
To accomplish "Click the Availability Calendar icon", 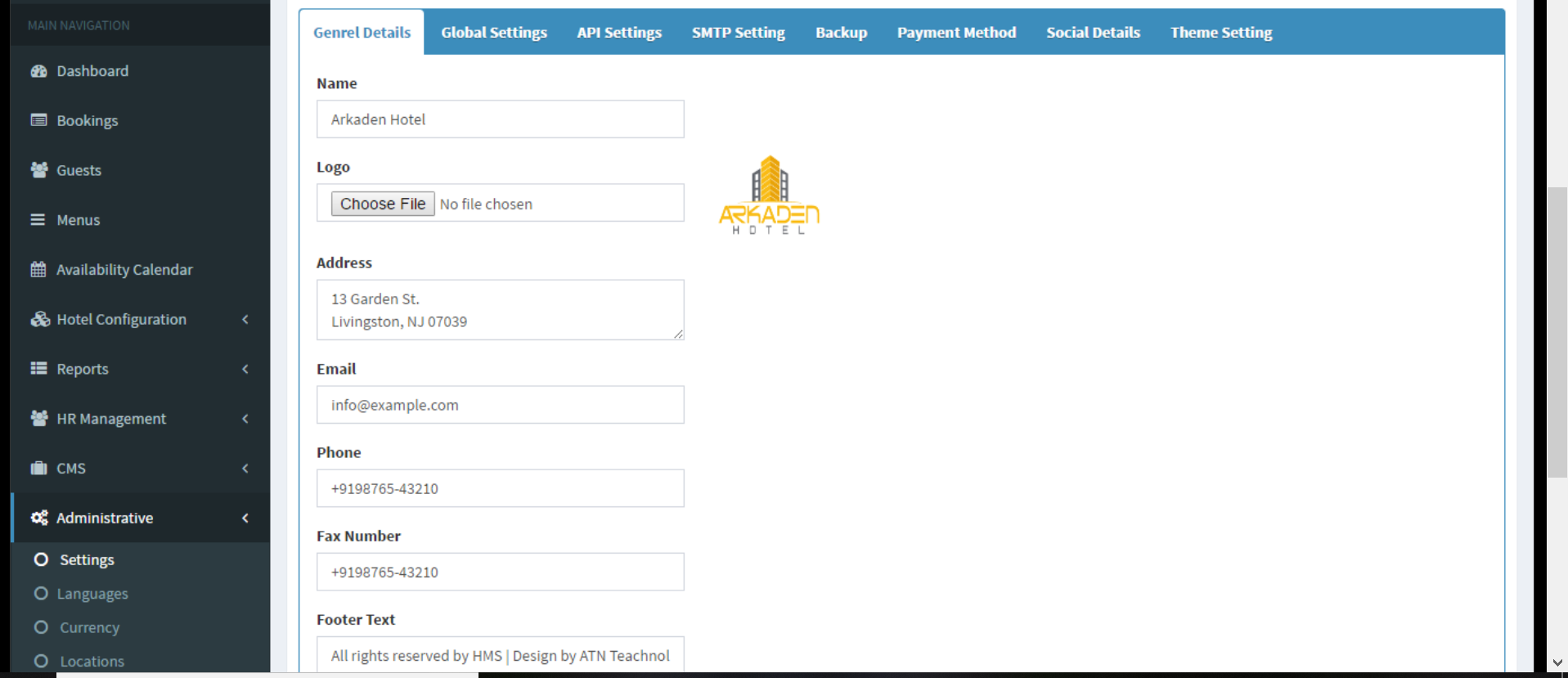I will [38, 270].
